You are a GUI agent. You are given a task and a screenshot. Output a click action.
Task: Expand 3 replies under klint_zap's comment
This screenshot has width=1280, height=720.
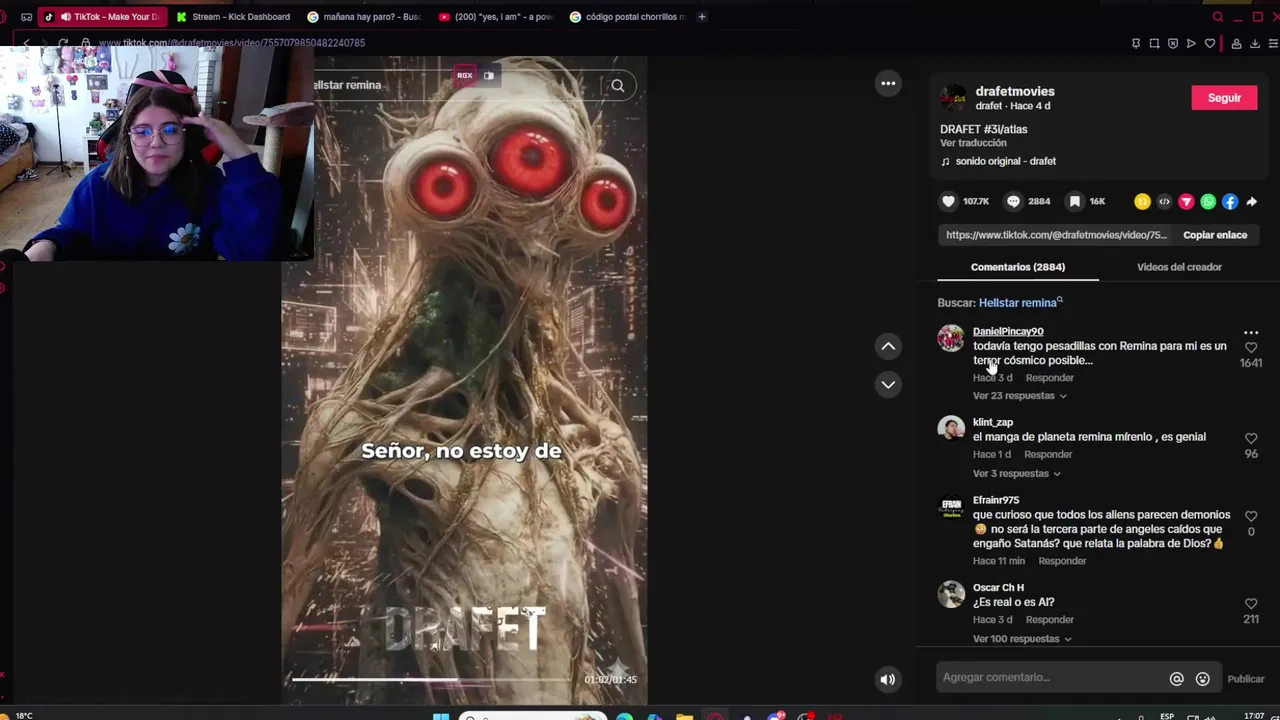[x=1016, y=474]
